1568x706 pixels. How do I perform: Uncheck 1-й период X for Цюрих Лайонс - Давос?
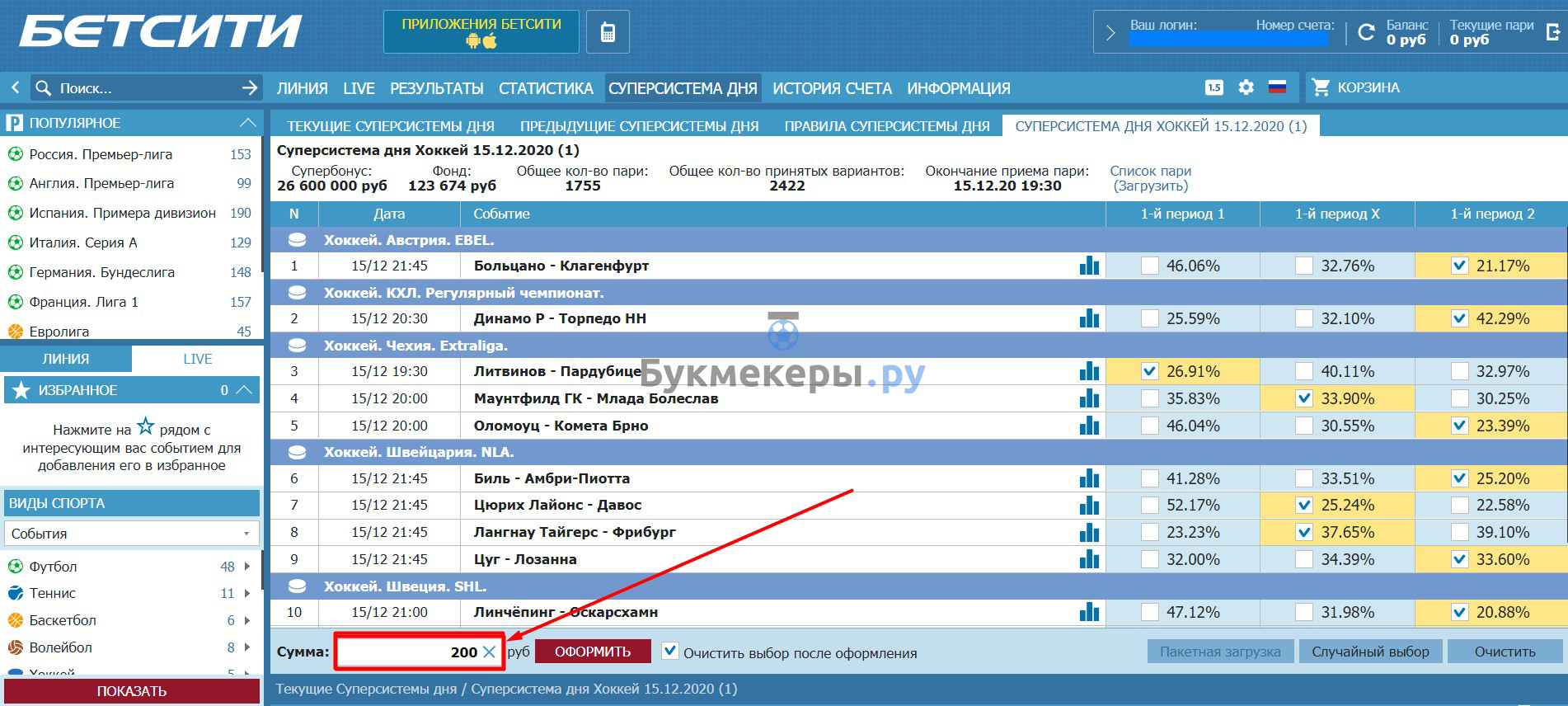[1304, 505]
